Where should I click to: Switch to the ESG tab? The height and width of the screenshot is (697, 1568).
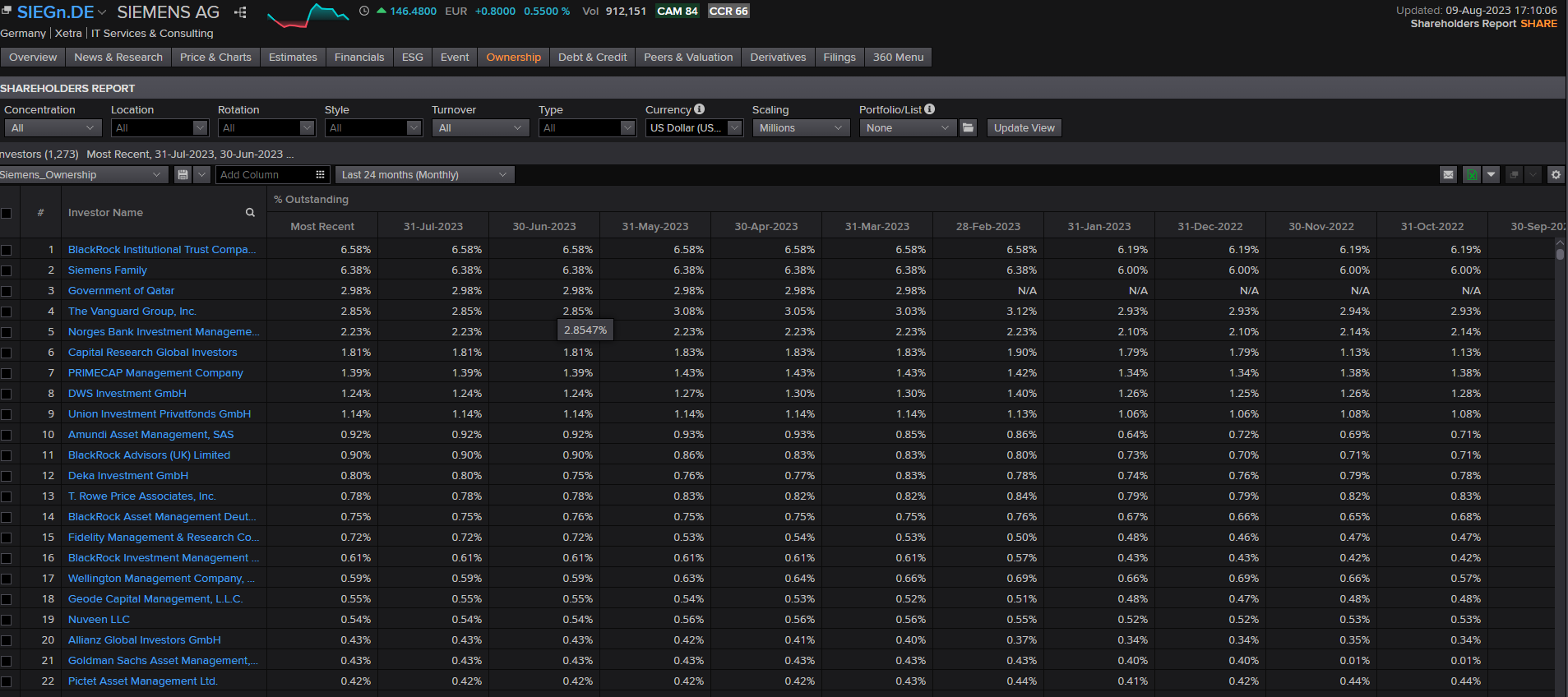click(x=413, y=57)
